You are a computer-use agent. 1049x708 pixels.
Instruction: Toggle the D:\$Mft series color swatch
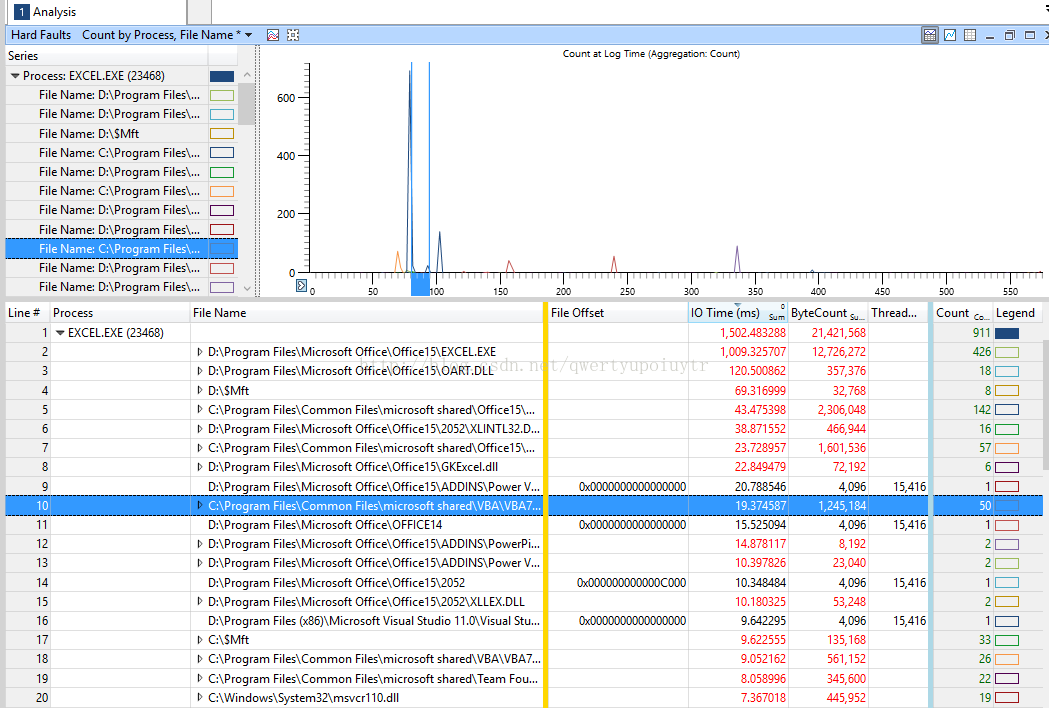pos(222,134)
